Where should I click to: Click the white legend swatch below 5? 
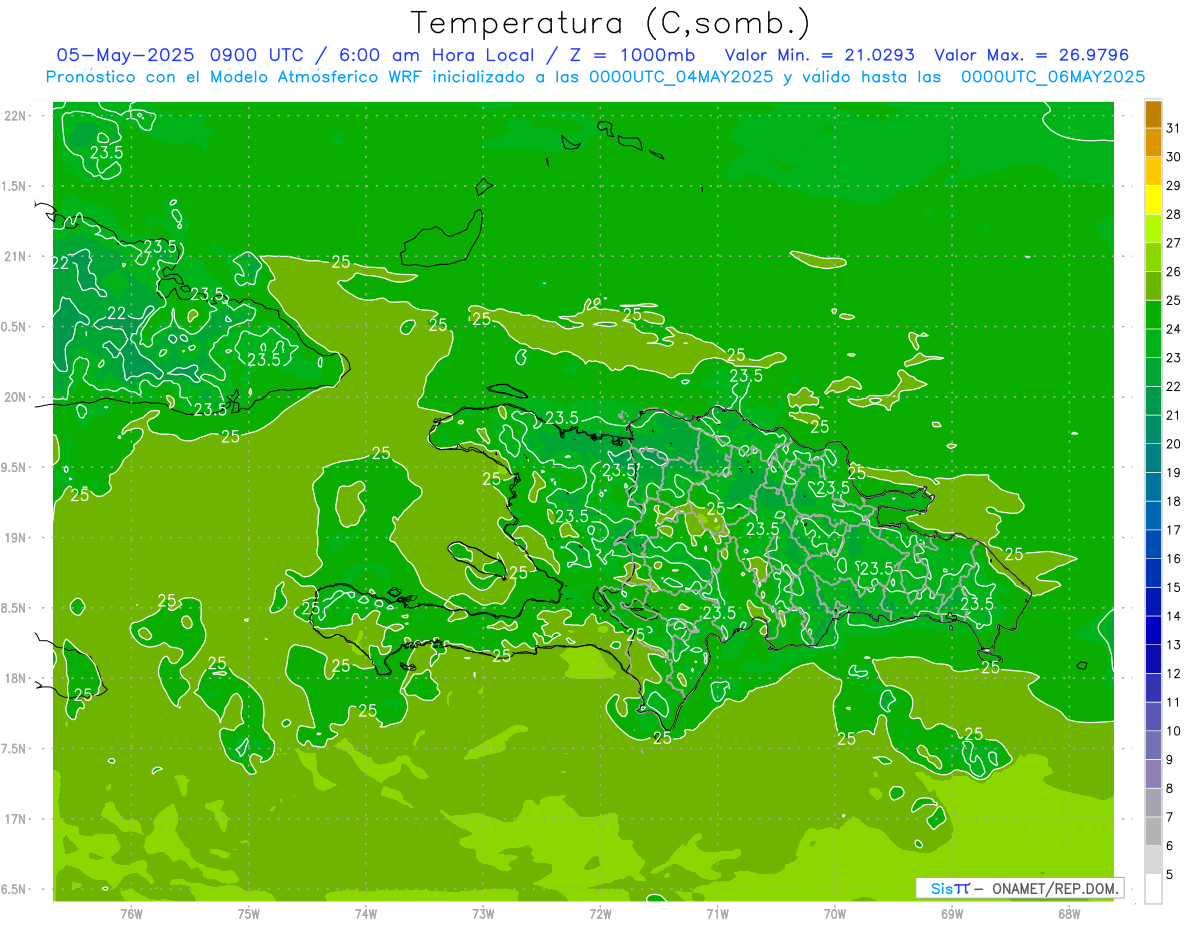(x=1153, y=889)
